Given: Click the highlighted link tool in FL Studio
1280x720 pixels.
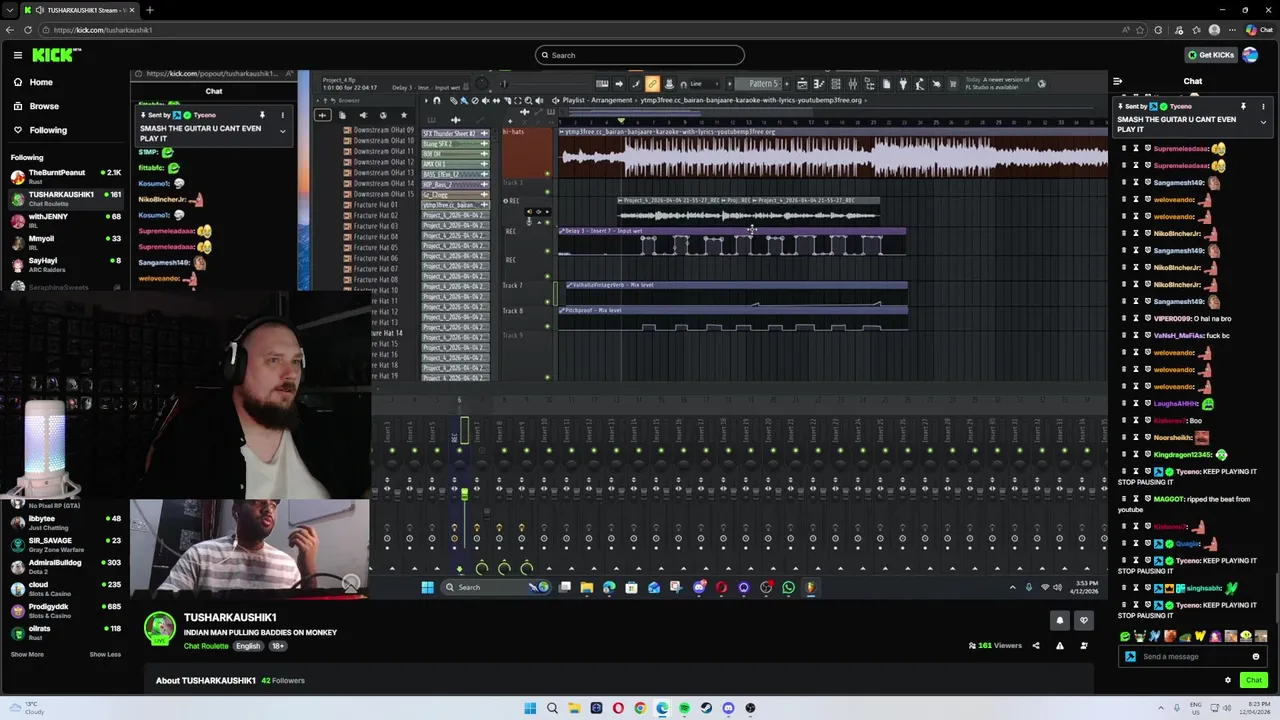Looking at the screenshot, I should [x=652, y=84].
